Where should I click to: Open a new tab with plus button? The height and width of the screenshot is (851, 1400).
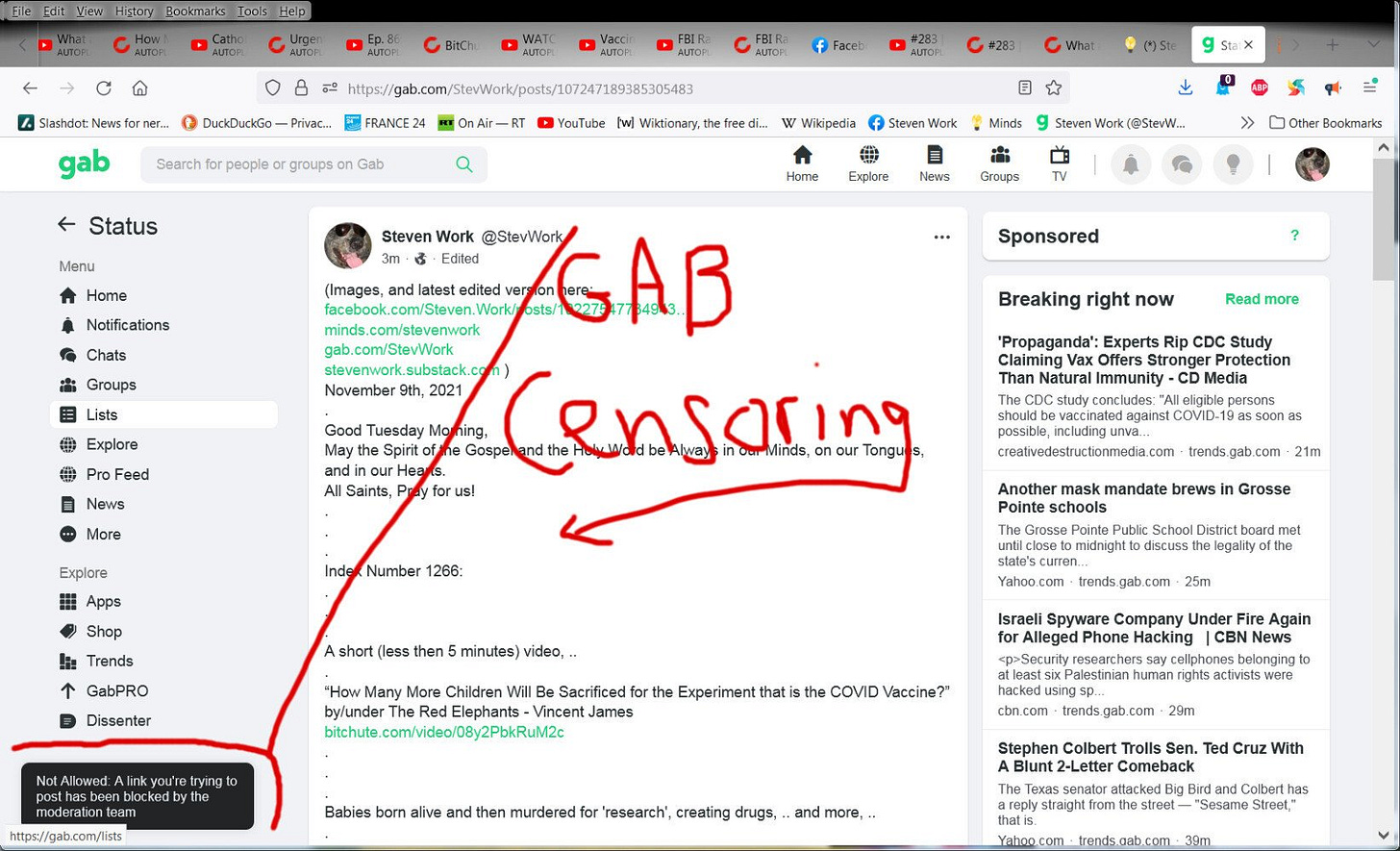pyautogui.click(x=1332, y=45)
